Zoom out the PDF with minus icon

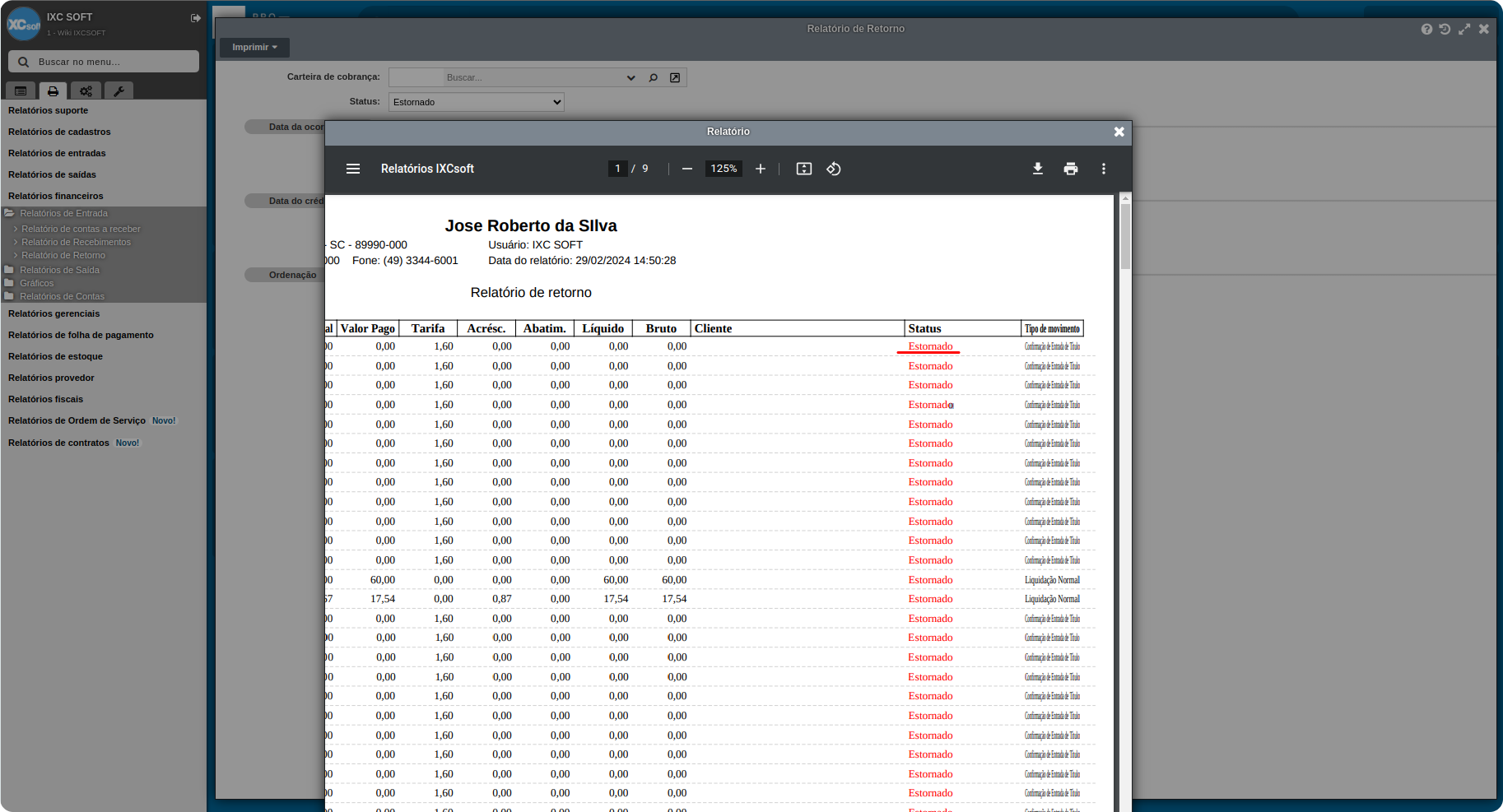click(687, 169)
